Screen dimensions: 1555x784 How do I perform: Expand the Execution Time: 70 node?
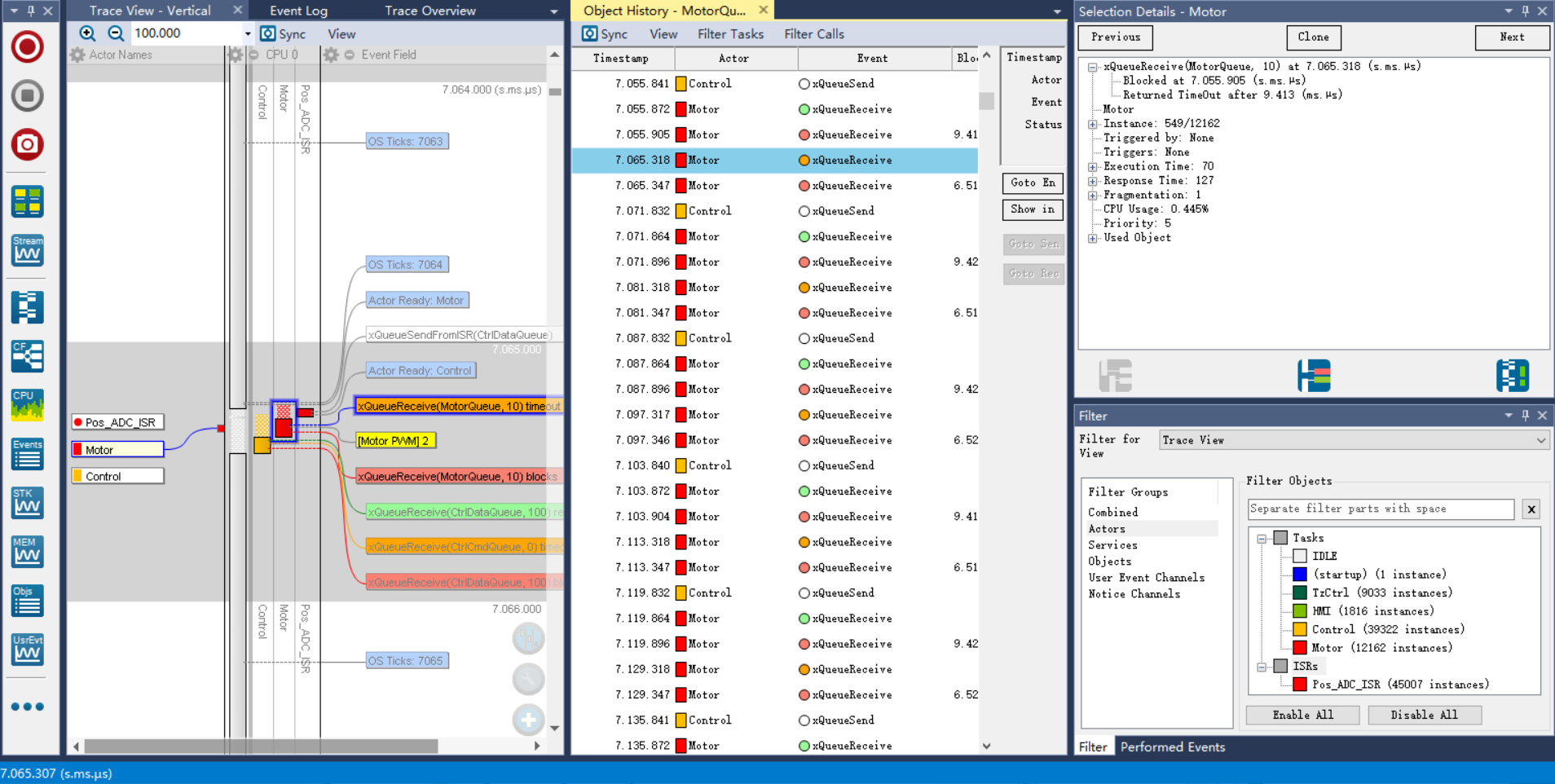[x=1093, y=166]
